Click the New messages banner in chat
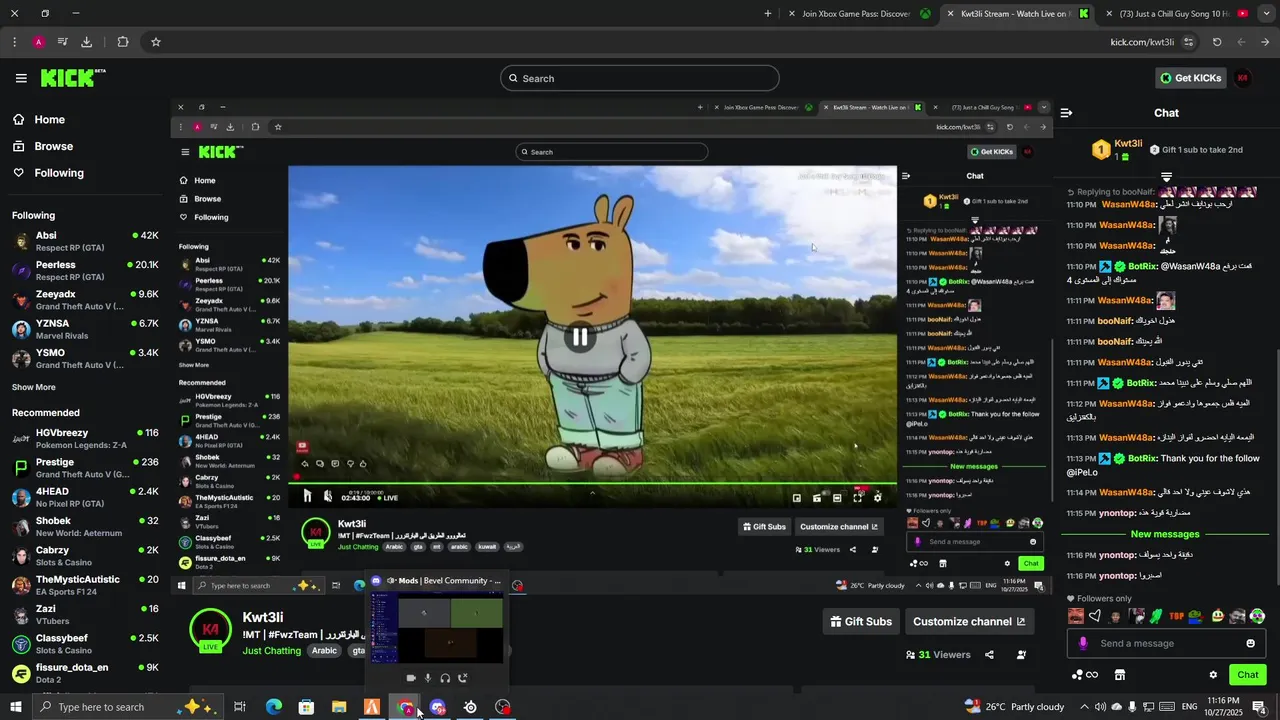The width and height of the screenshot is (1280, 720). click(x=1164, y=534)
